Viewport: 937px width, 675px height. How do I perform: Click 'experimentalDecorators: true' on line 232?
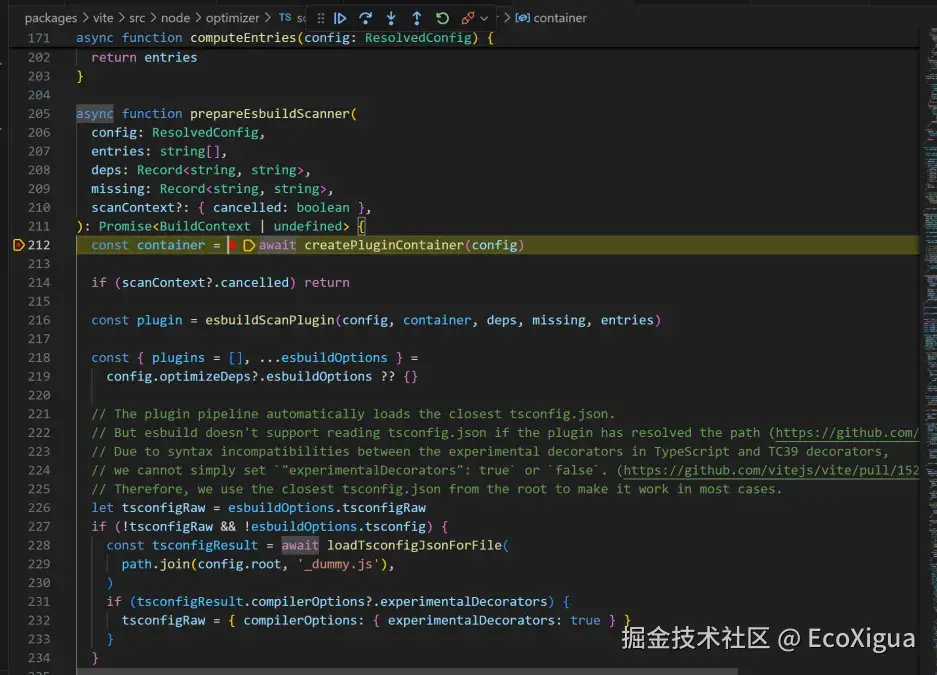coord(494,621)
